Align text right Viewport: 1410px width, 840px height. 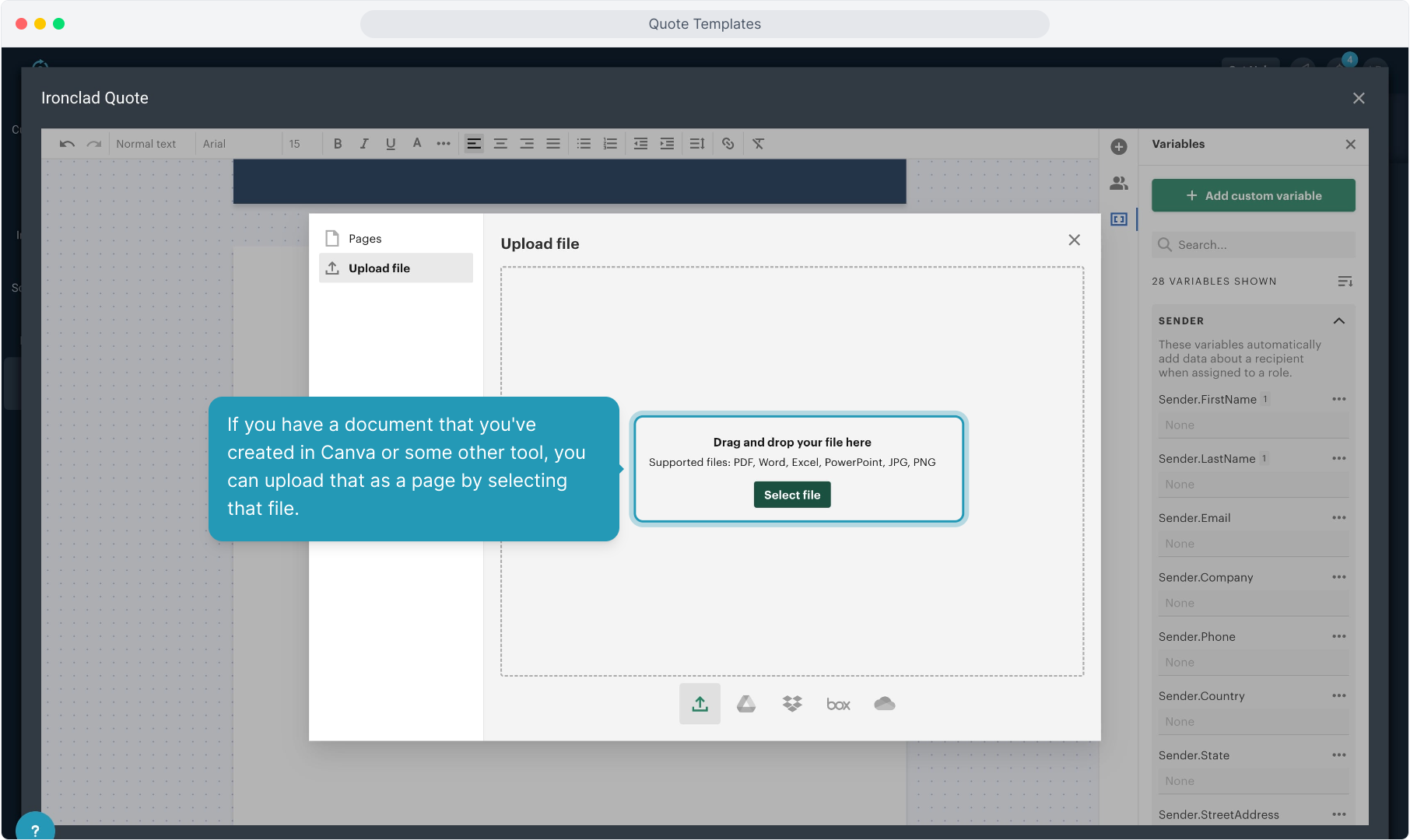(527, 144)
